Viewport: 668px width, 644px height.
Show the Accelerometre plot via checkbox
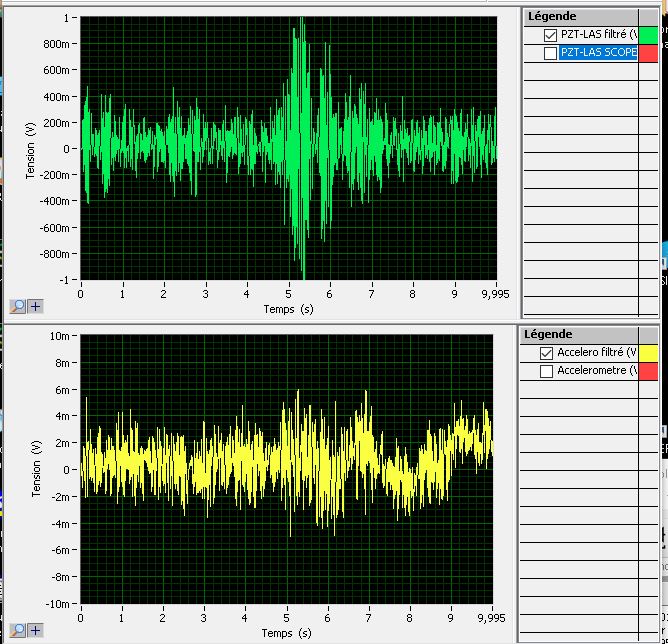point(546,371)
